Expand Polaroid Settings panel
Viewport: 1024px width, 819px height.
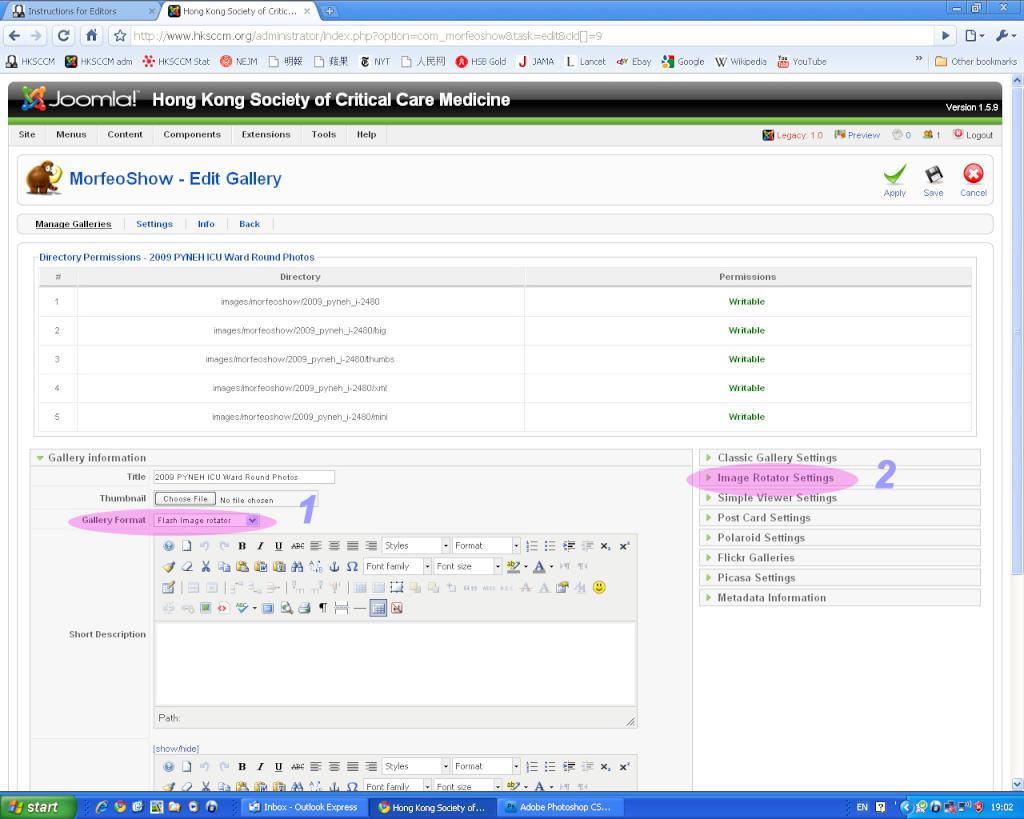[x=840, y=538]
